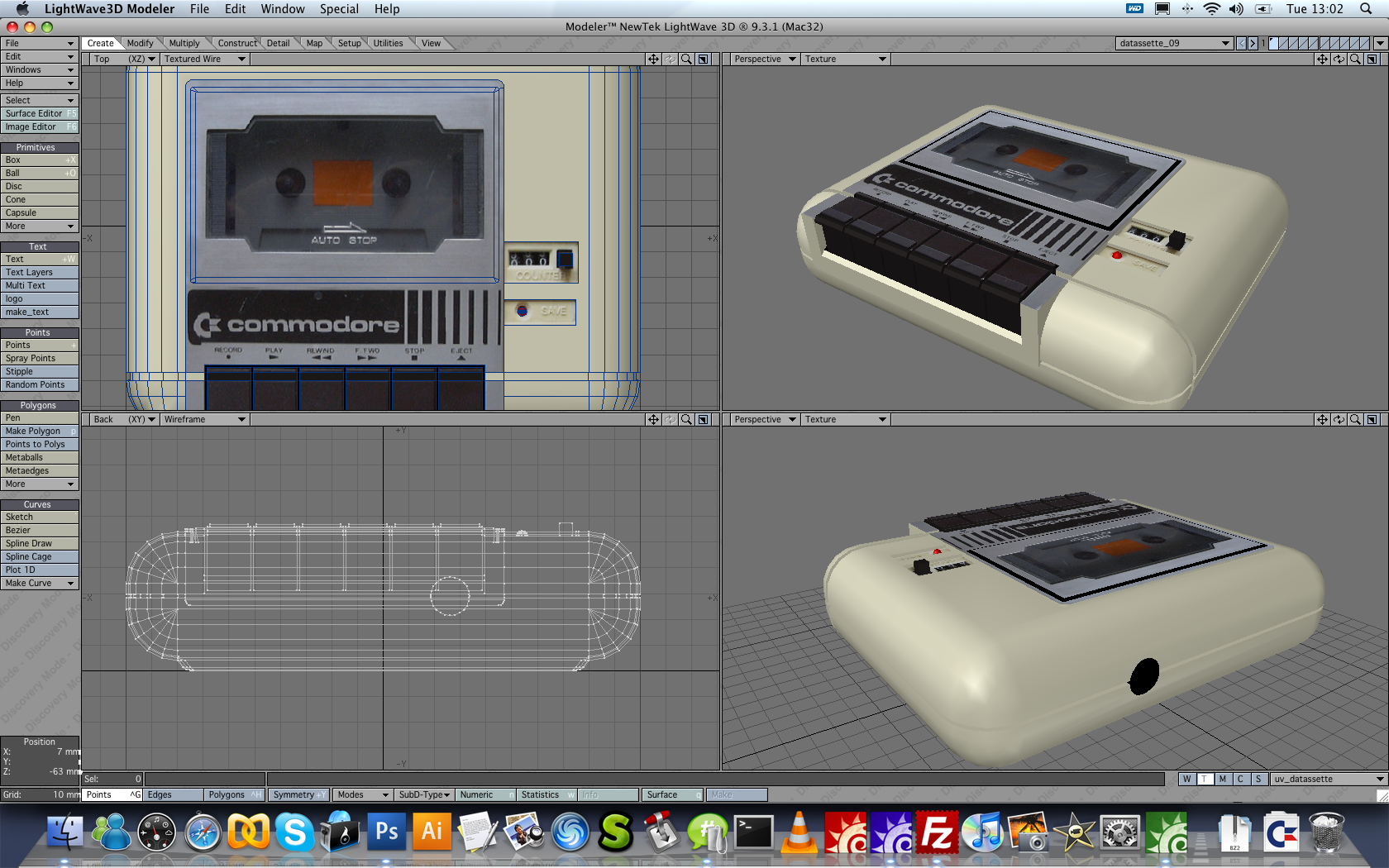Expand Make Curve dropdown

pos(40,583)
